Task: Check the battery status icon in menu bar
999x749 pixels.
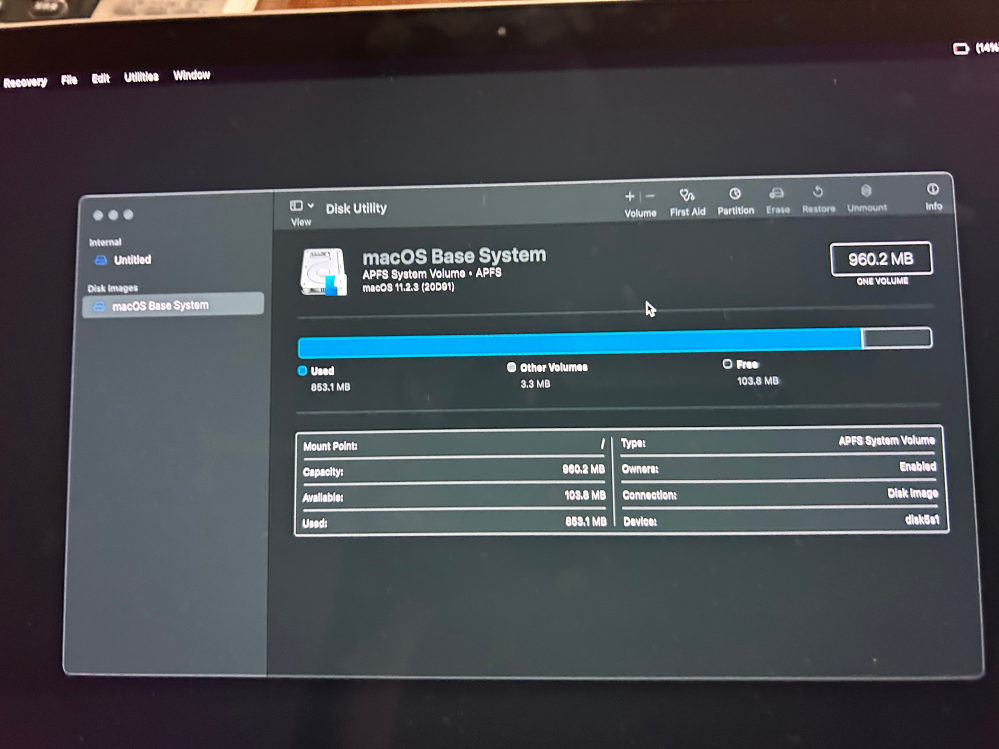Action: point(960,48)
